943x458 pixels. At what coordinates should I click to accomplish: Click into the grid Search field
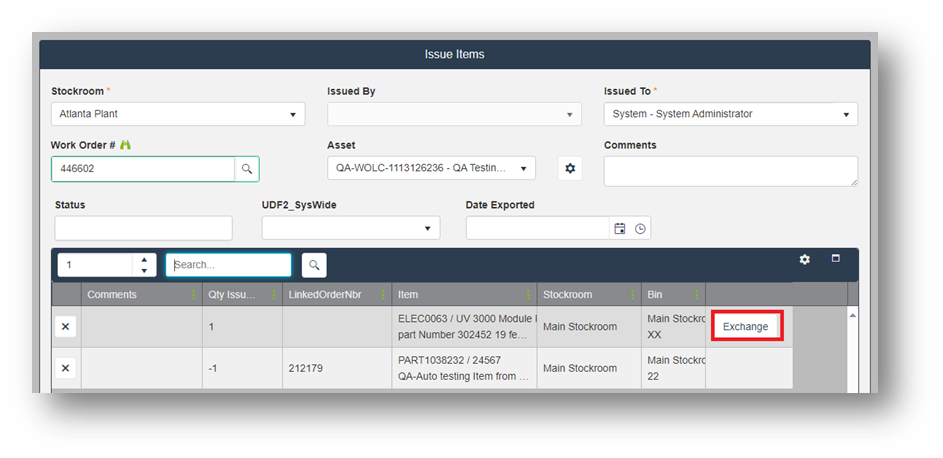point(229,265)
